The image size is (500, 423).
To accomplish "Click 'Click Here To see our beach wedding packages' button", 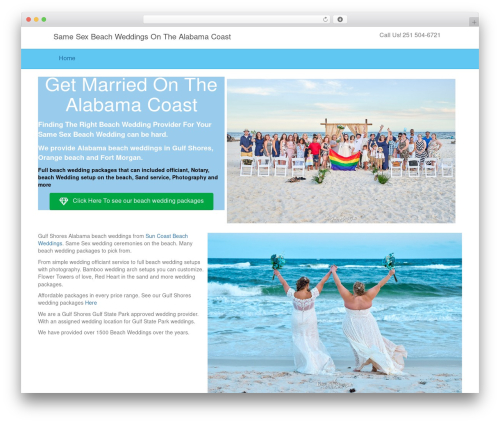I will pyautogui.click(x=131, y=201).
